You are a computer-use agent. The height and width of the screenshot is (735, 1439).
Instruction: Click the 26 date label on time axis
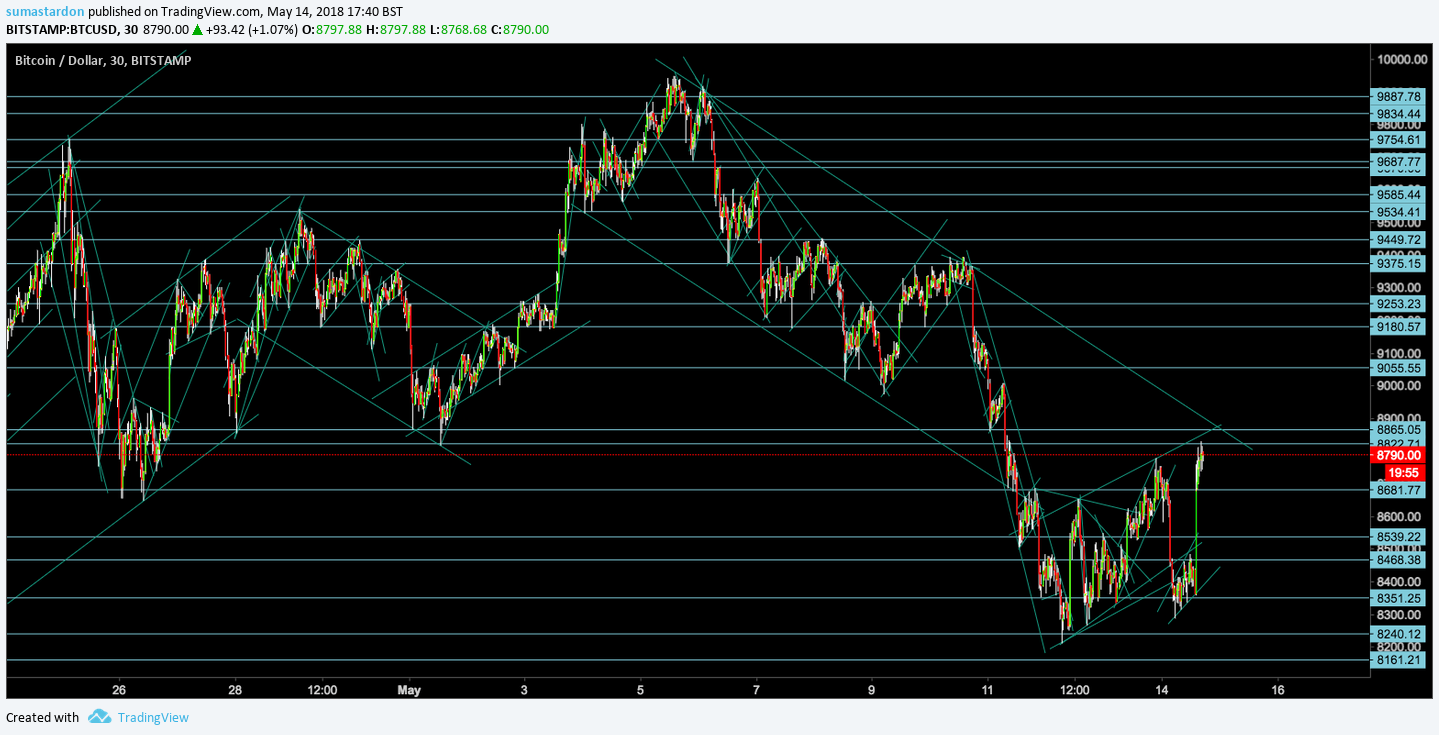(x=119, y=690)
